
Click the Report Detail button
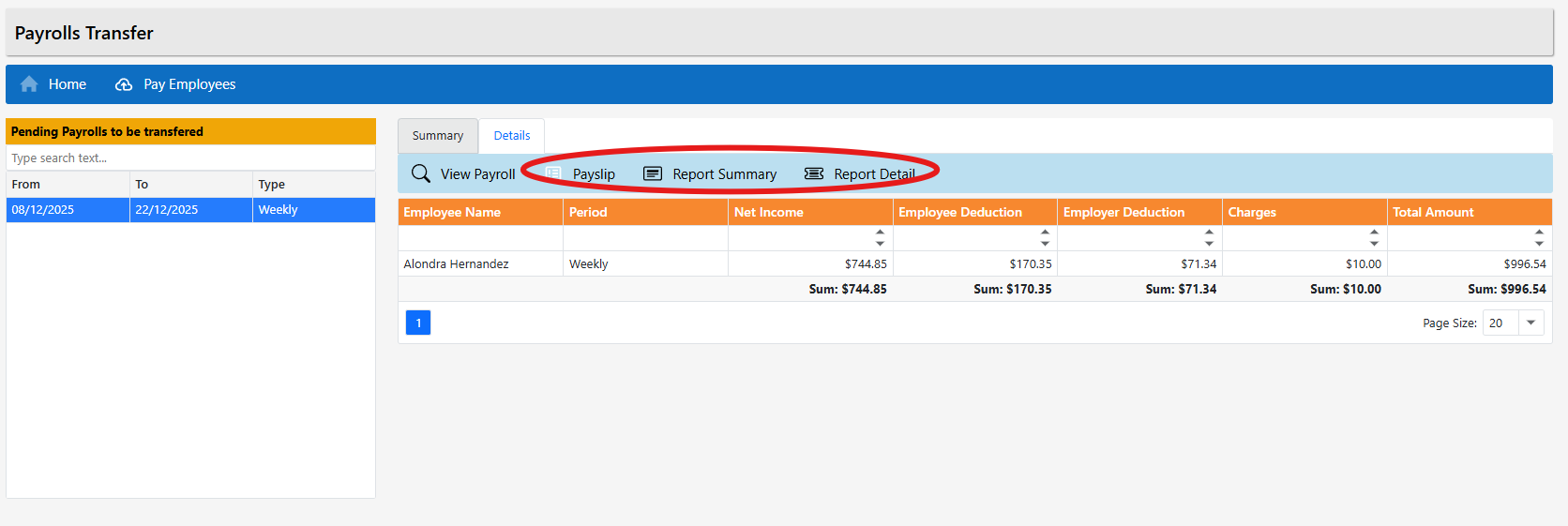pos(860,173)
